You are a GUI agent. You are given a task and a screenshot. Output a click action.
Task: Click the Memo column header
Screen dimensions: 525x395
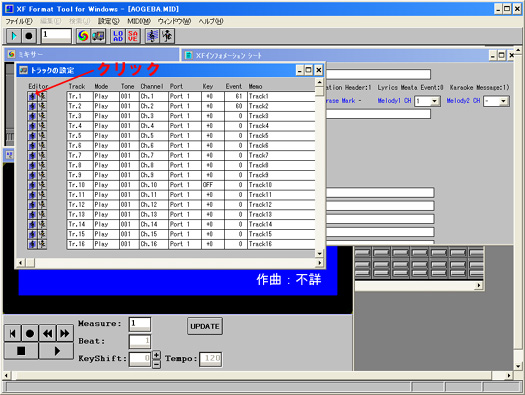255,86
